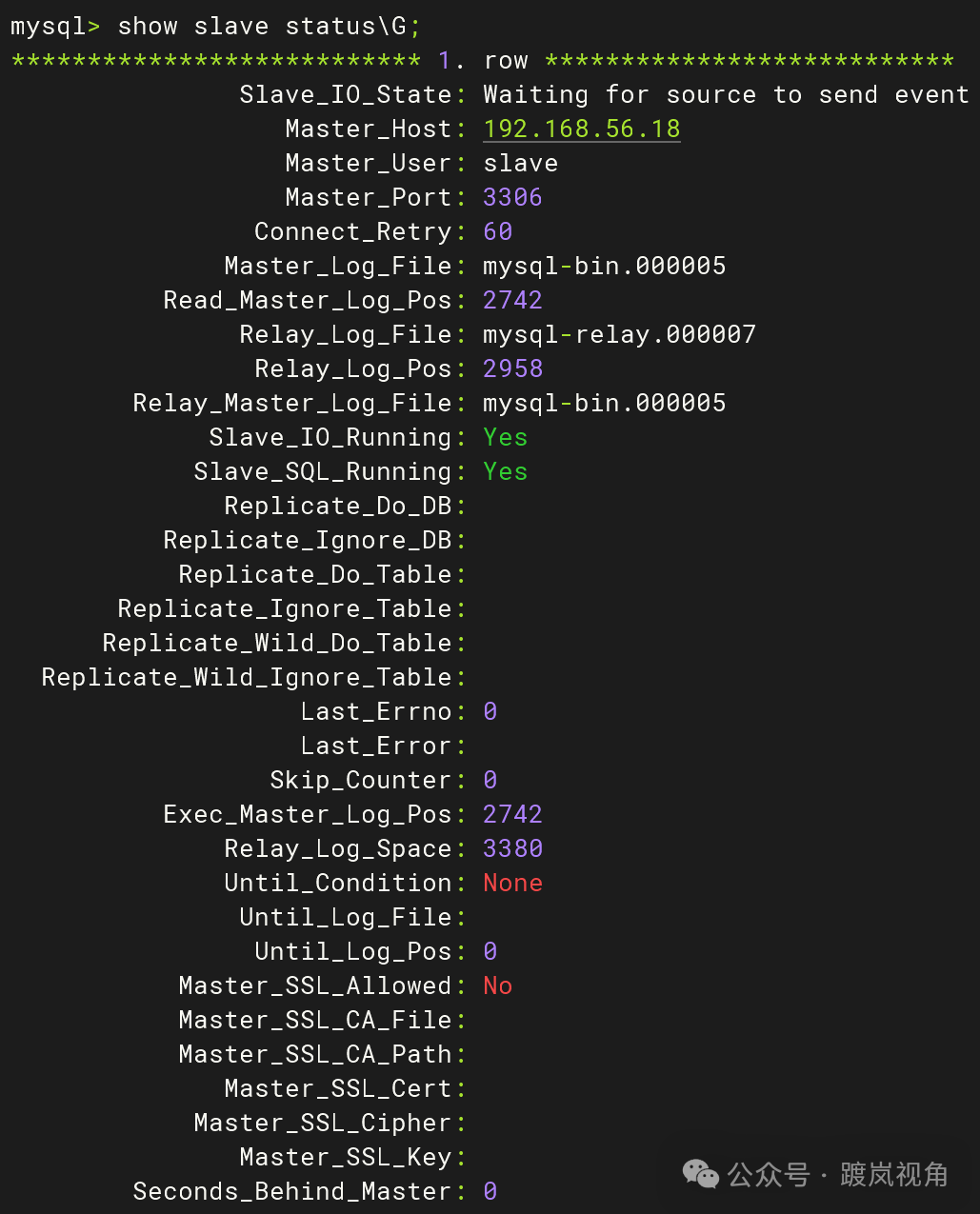The width and height of the screenshot is (980, 1214).
Task: Click the Relay_Log_File value mysql-relay.000007
Action: 619,334
